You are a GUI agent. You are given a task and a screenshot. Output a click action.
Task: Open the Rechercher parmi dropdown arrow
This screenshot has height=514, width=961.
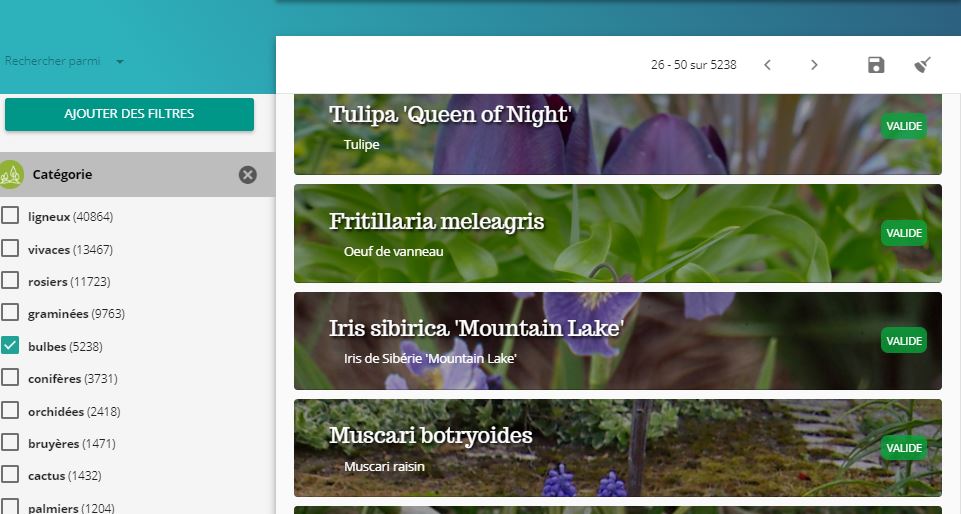click(x=120, y=61)
